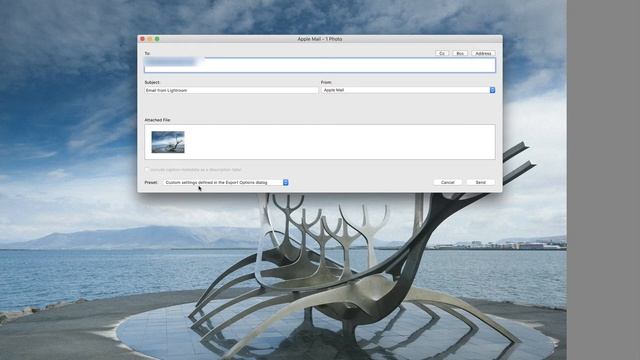
Task: Click the Bcc button
Action: coord(460,53)
